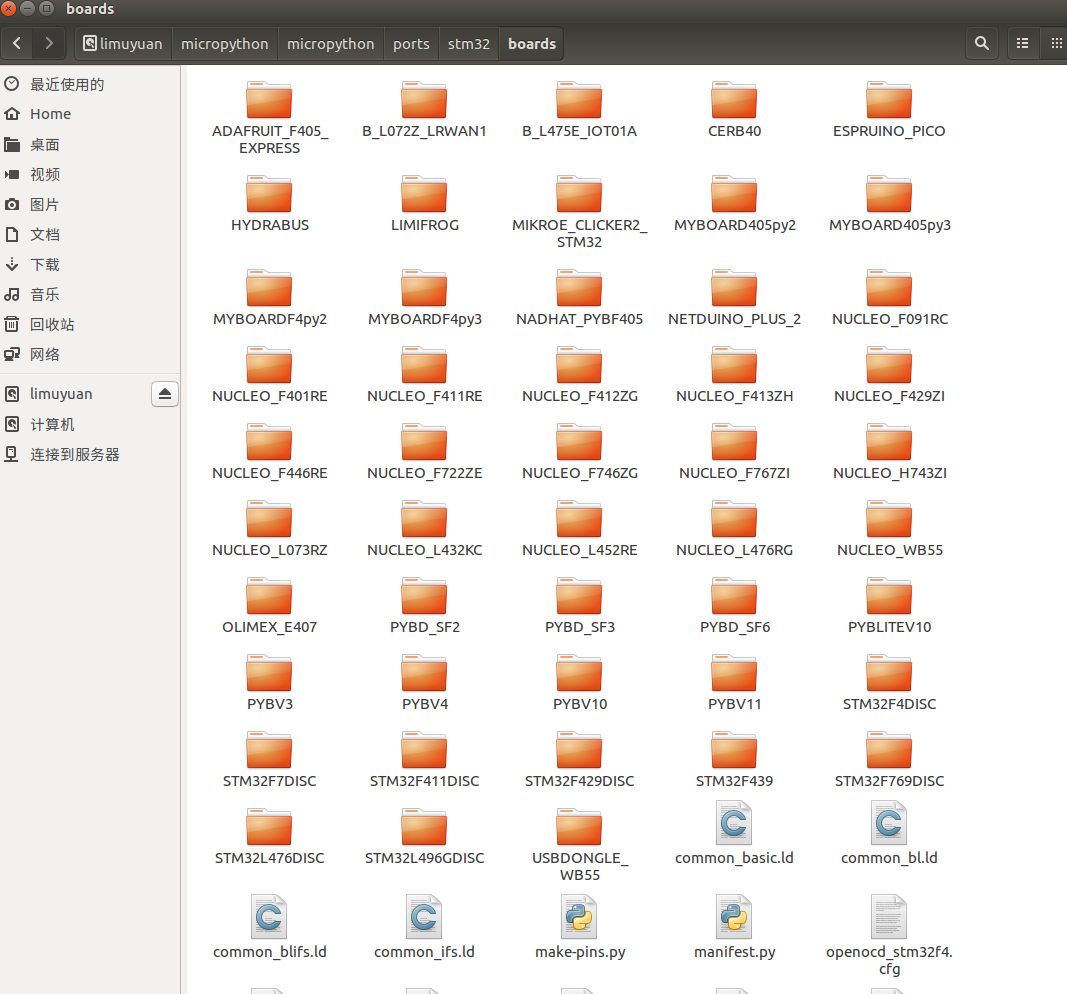Image resolution: width=1067 pixels, height=994 pixels.
Task: Open 视频 in the sidebar
Action: [x=90, y=174]
